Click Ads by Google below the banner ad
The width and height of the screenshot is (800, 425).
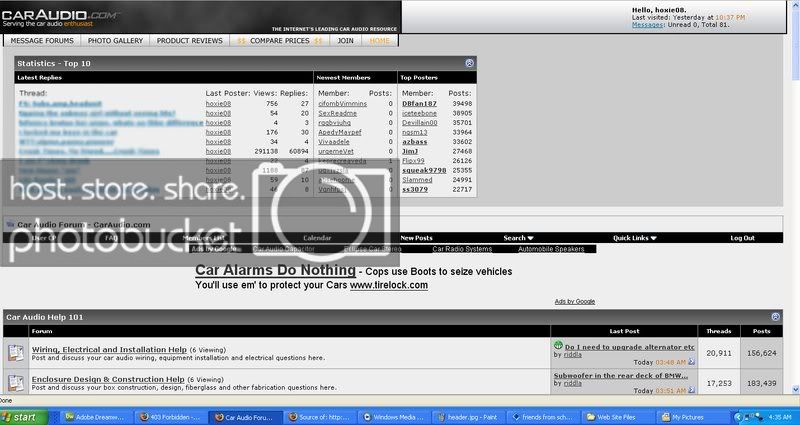pos(574,302)
